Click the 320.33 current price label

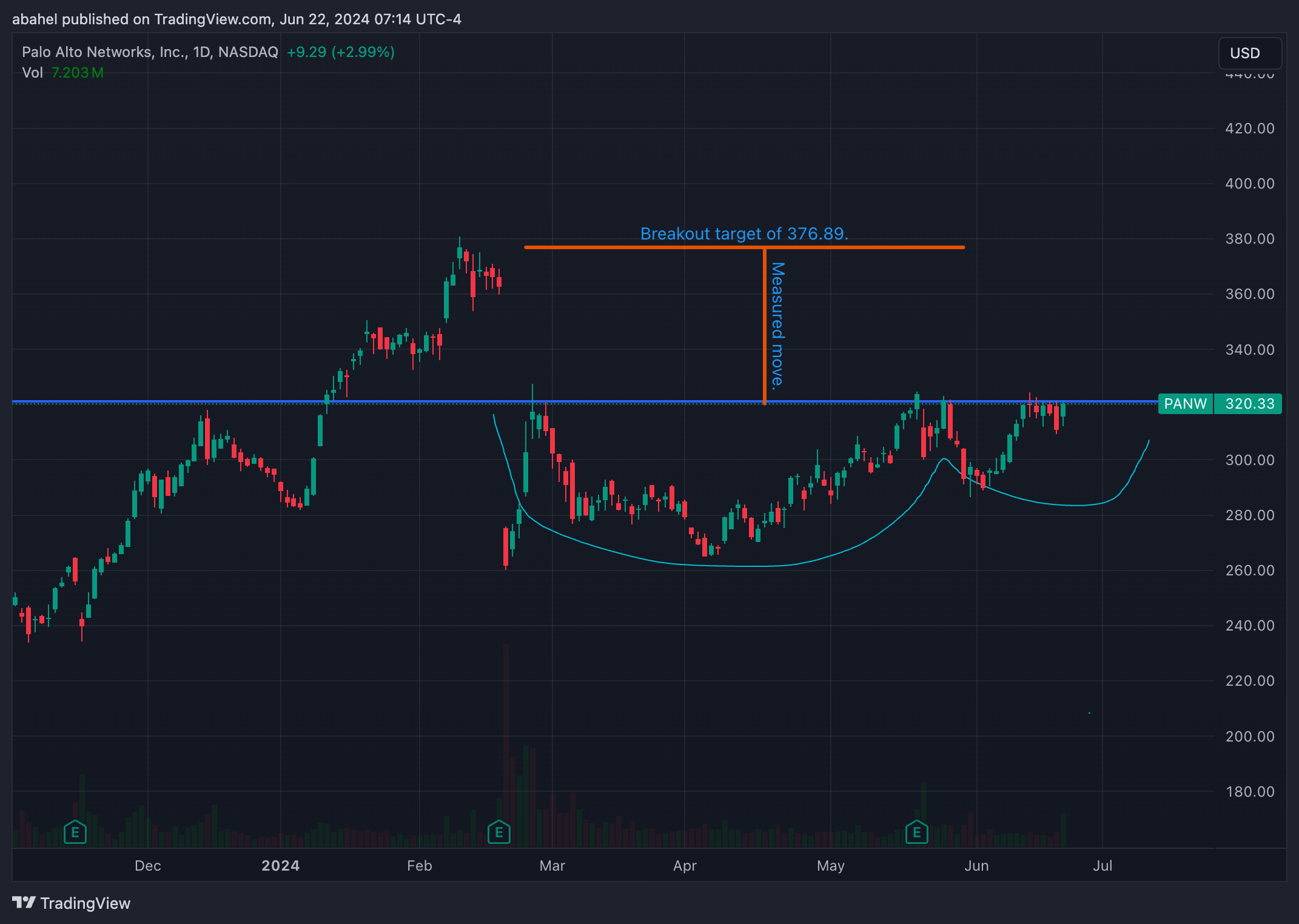[1249, 404]
